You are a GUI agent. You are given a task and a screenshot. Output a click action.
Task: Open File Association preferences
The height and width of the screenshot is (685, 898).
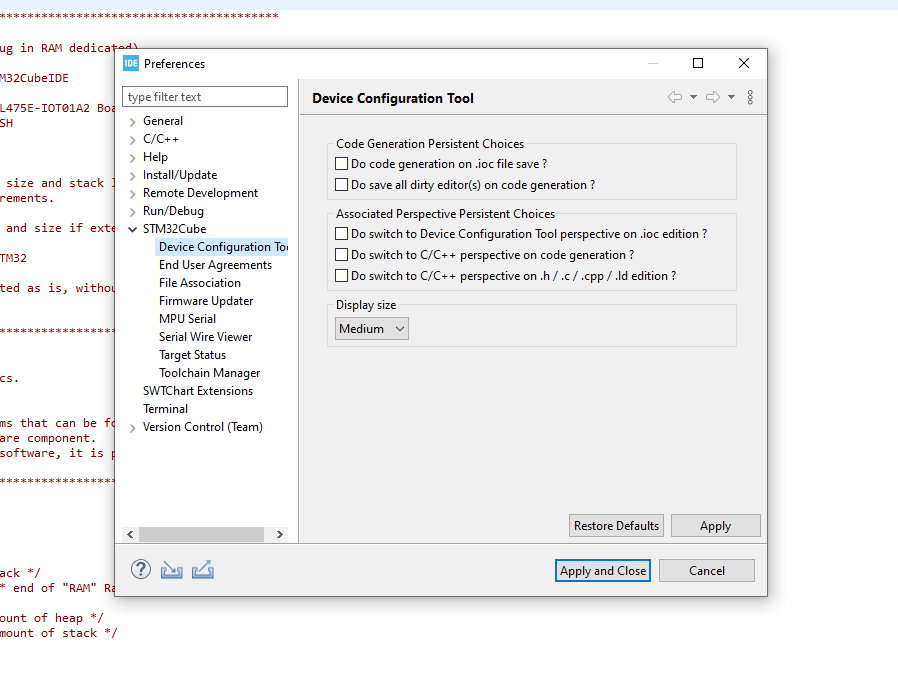pos(200,283)
